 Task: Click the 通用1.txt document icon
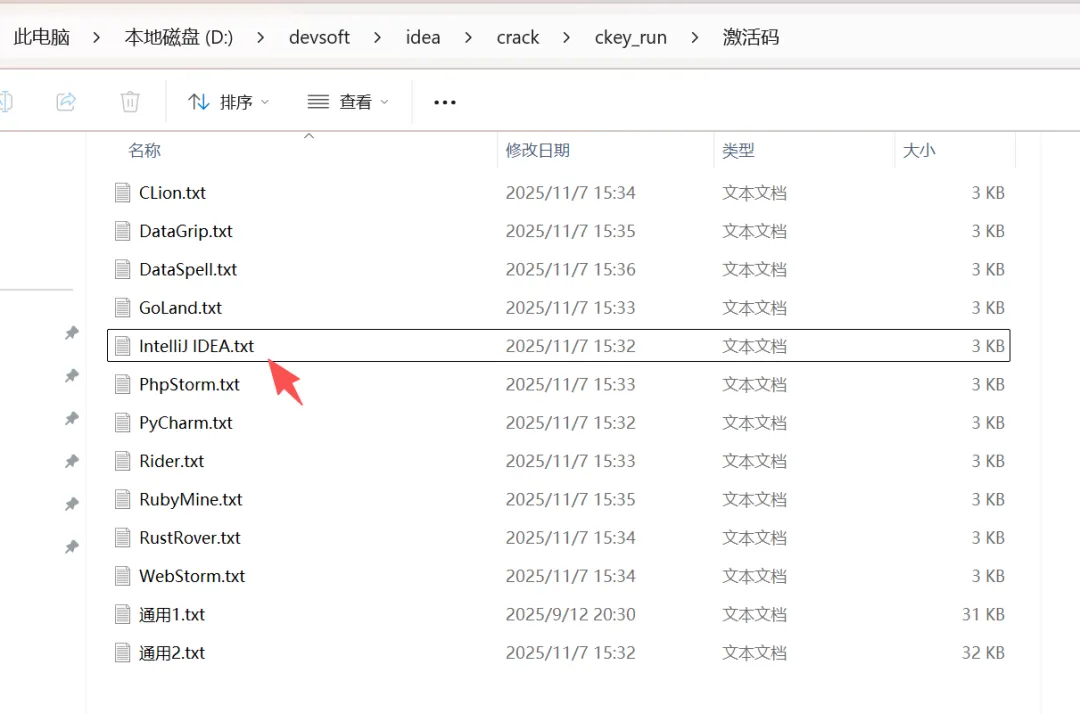(x=123, y=614)
